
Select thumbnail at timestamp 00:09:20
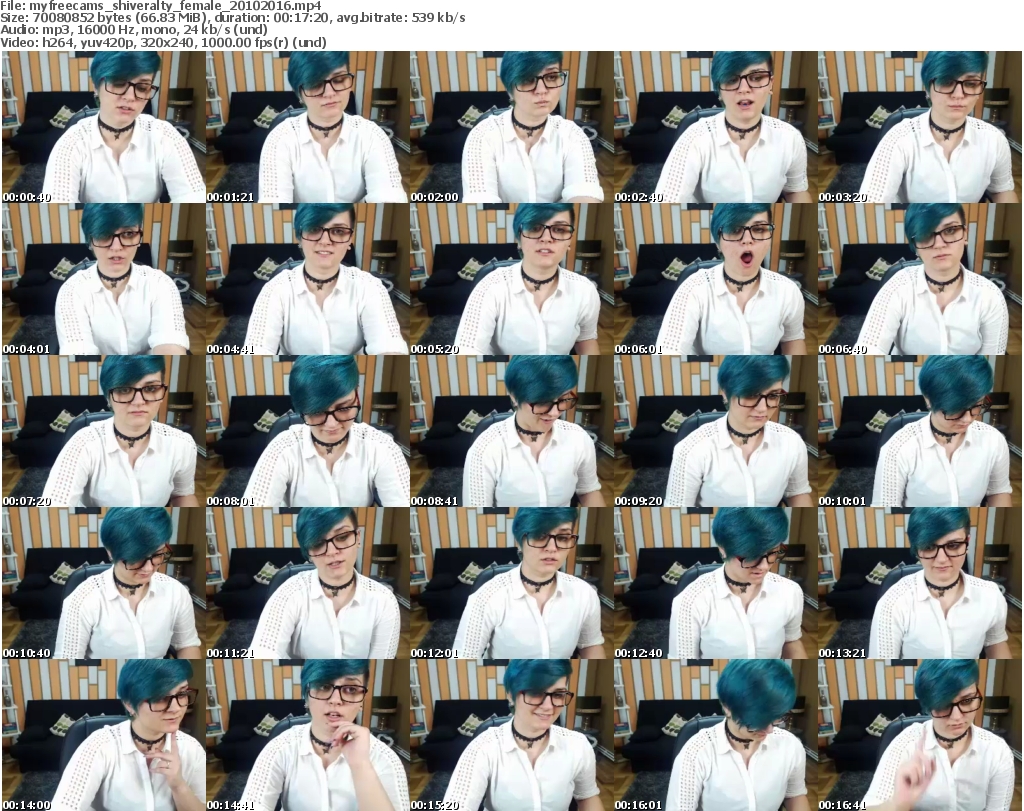[x=715, y=432]
